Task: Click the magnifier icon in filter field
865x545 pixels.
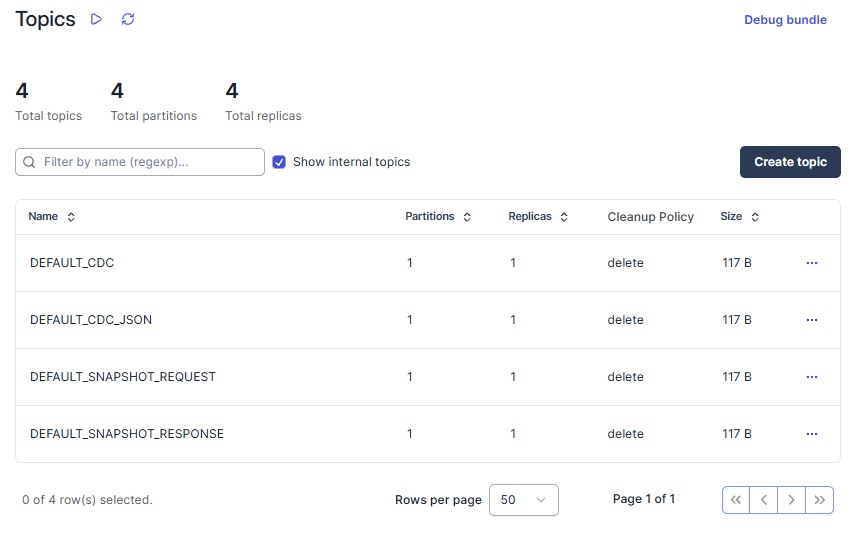Action: pyautogui.click(x=29, y=162)
